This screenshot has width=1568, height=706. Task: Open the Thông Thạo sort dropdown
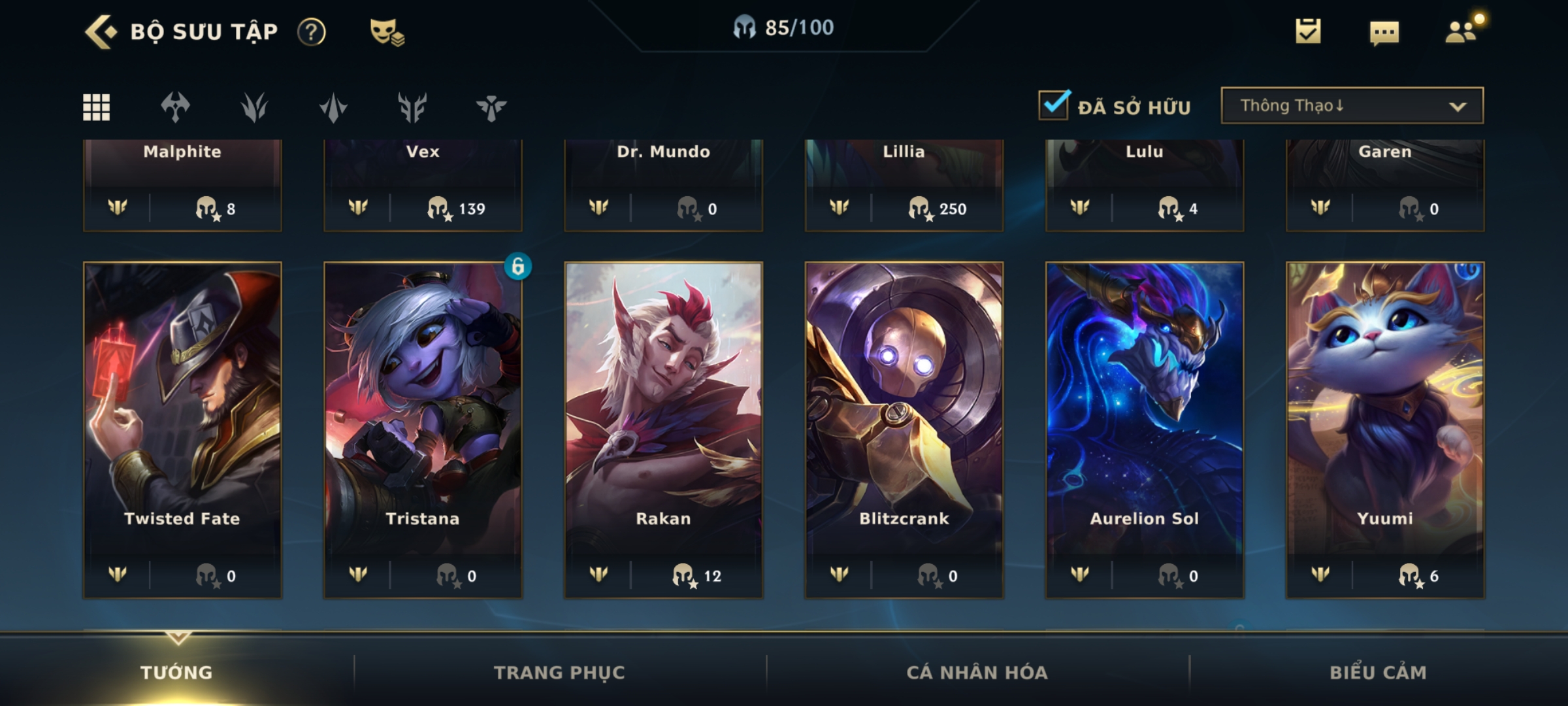pos(1352,105)
